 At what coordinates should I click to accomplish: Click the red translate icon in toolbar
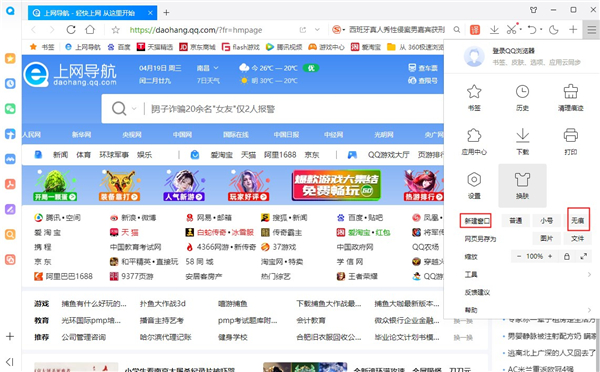click(x=475, y=29)
